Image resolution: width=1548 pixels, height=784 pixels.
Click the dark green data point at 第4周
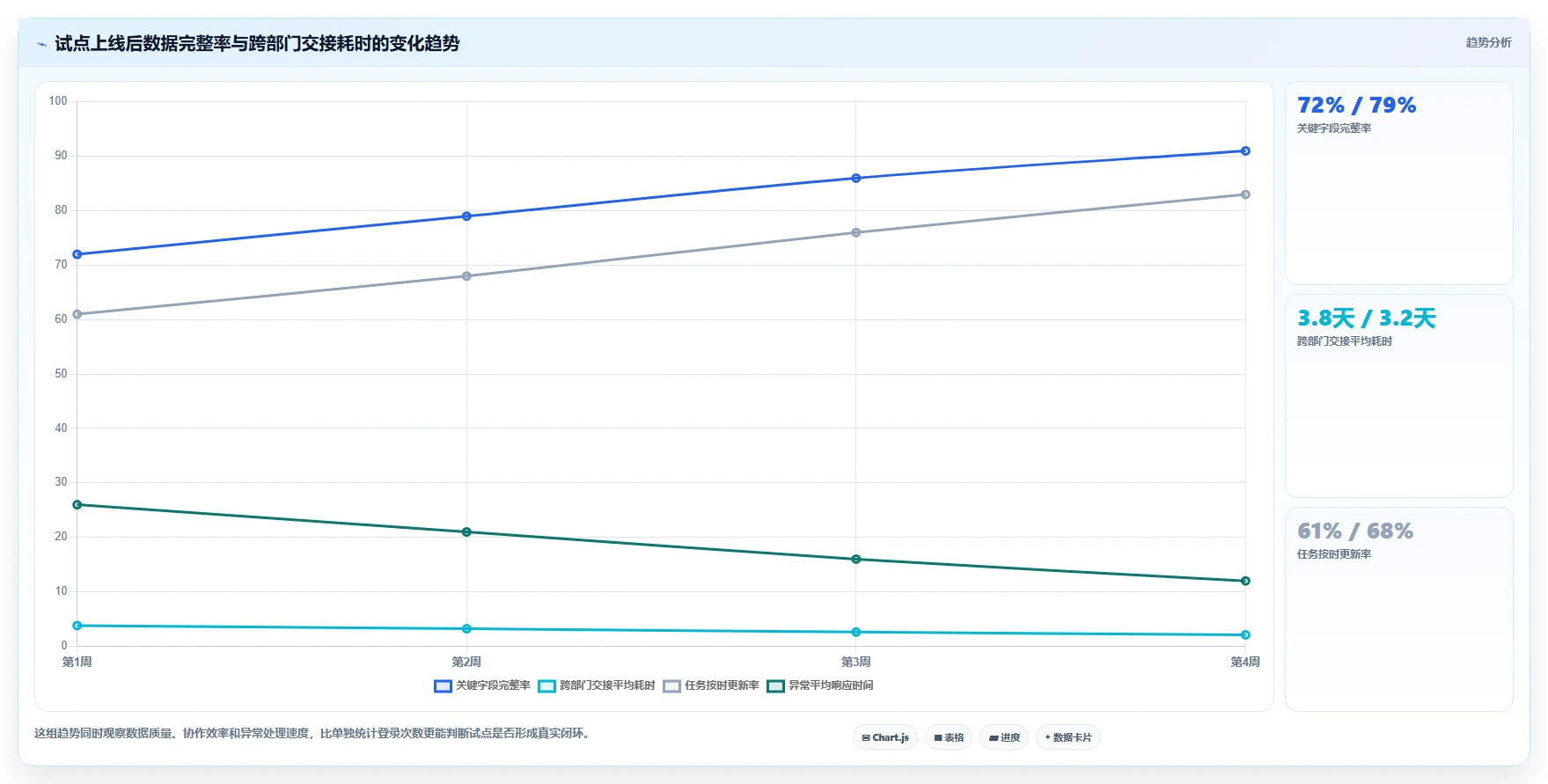(x=1245, y=581)
